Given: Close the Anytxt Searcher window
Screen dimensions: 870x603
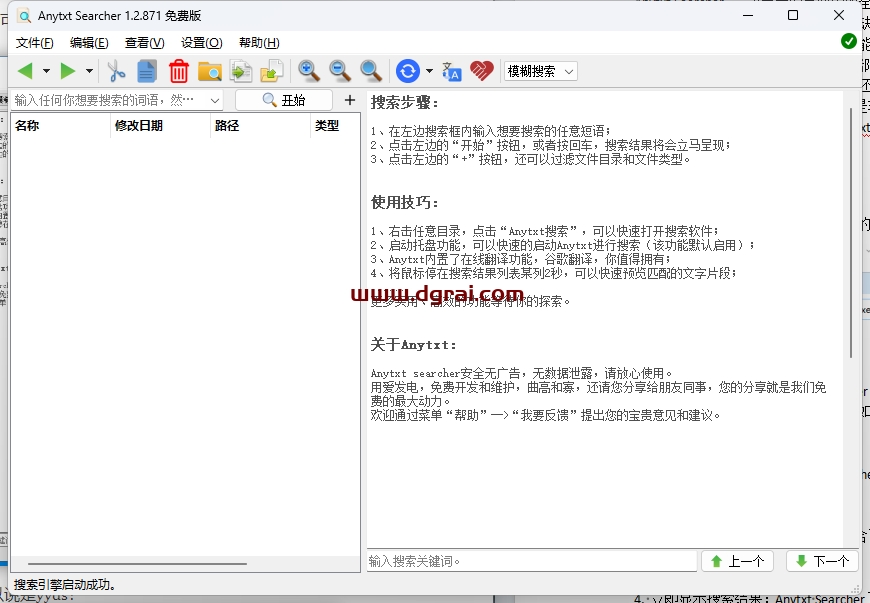Looking at the screenshot, I should coord(839,16).
